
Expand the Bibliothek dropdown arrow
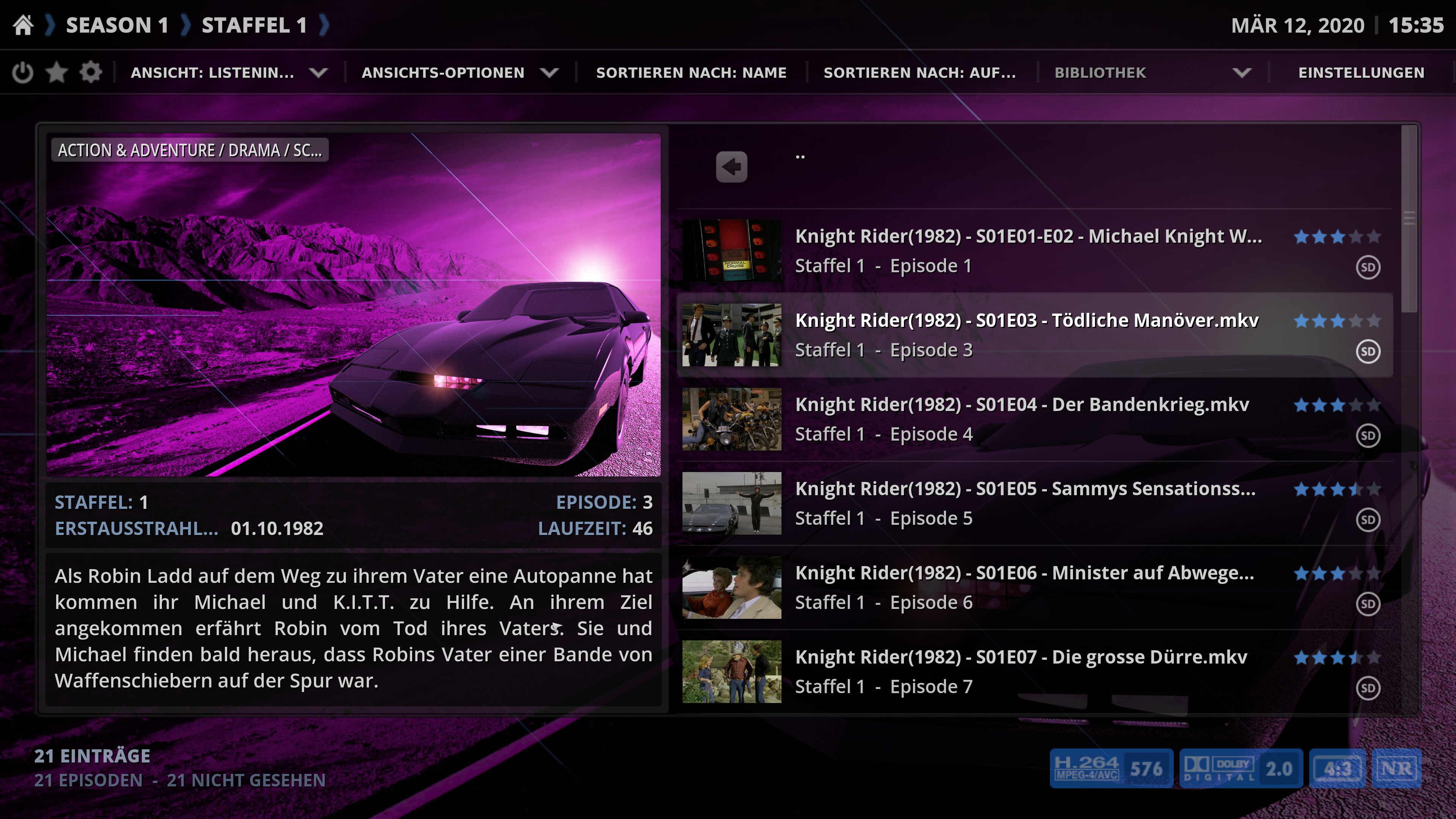[x=1242, y=73]
